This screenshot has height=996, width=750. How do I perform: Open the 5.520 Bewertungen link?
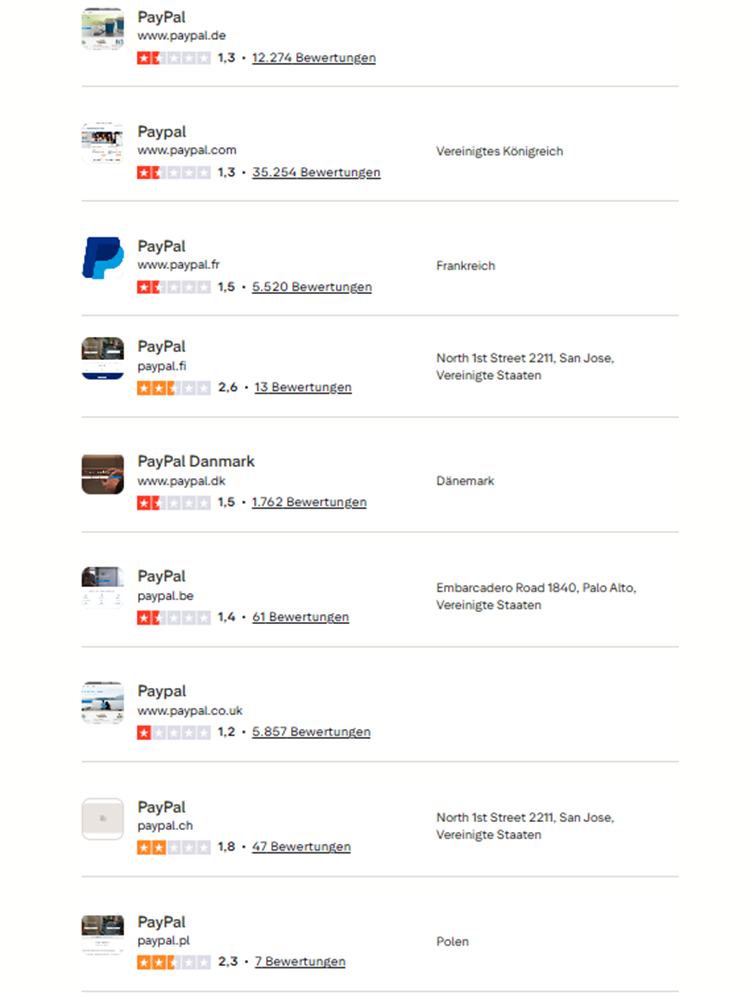pos(312,287)
